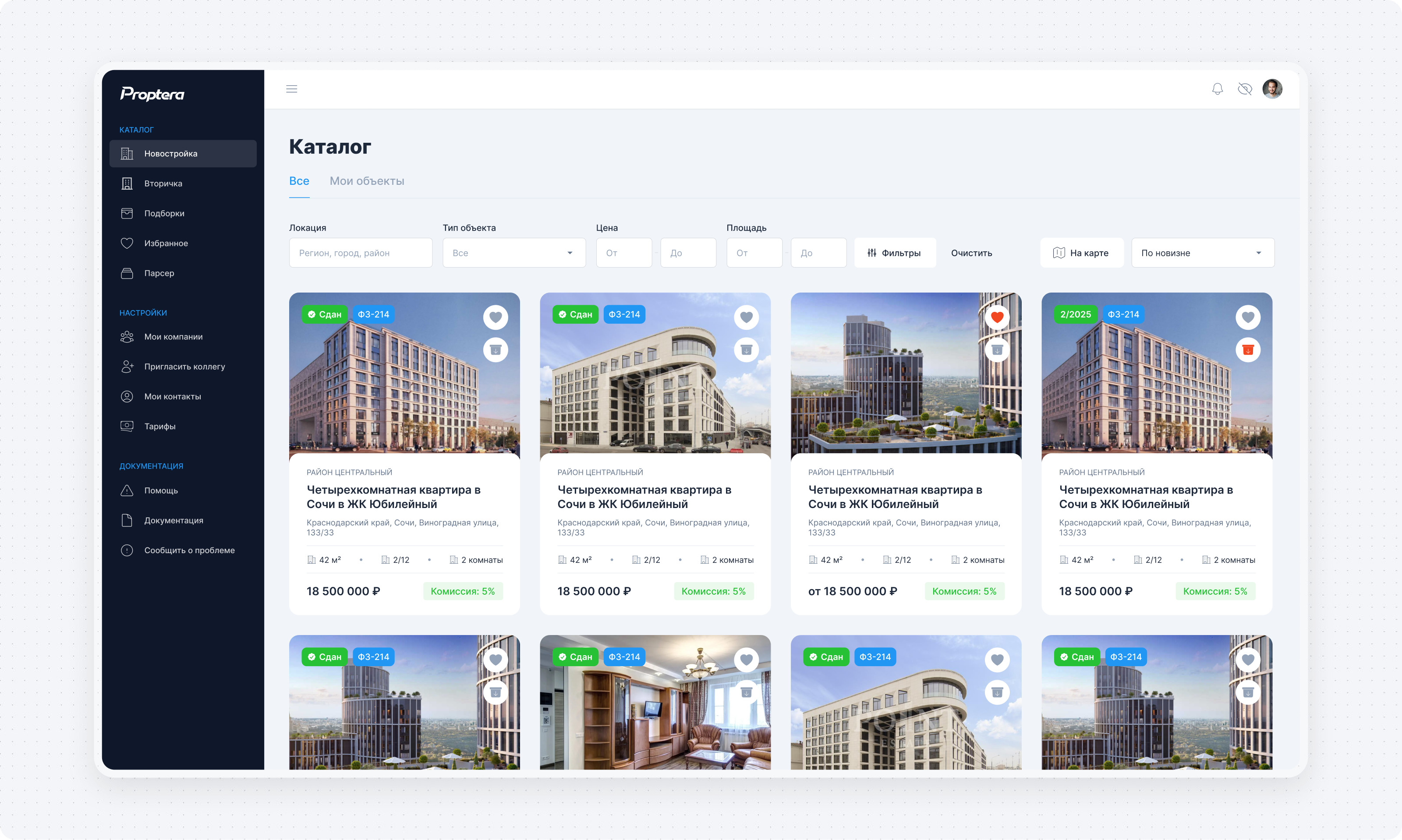This screenshot has height=840, width=1402.
Task: Toggle the crossed-out eye visibility icon
Action: click(1244, 89)
